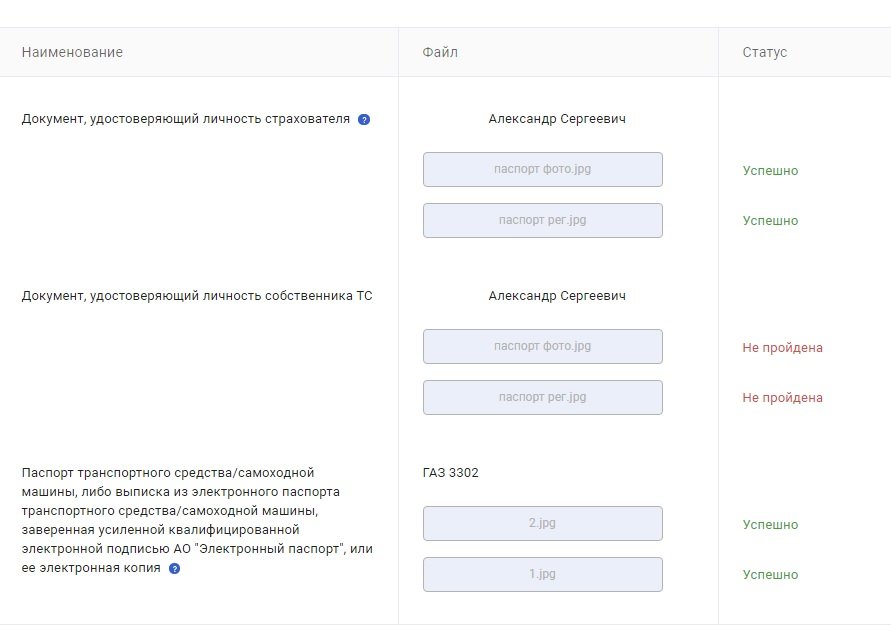Open vehicle owner's "паспорт фото.jpg" file
The width and height of the screenshot is (891, 641).
[543, 346]
